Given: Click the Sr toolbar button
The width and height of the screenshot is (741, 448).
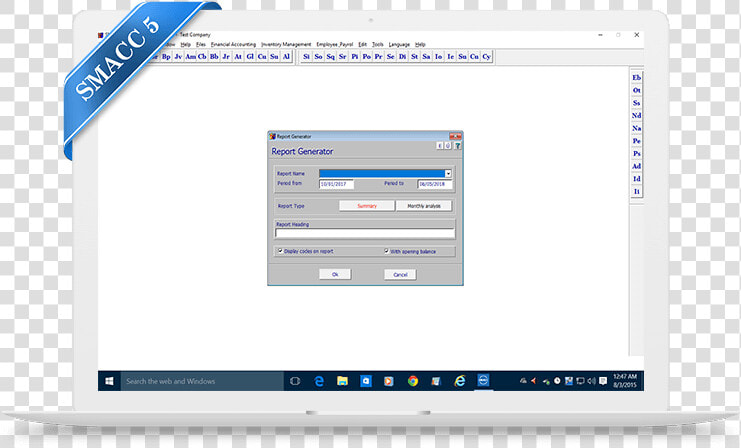Looking at the screenshot, I should (x=343, y=57).
